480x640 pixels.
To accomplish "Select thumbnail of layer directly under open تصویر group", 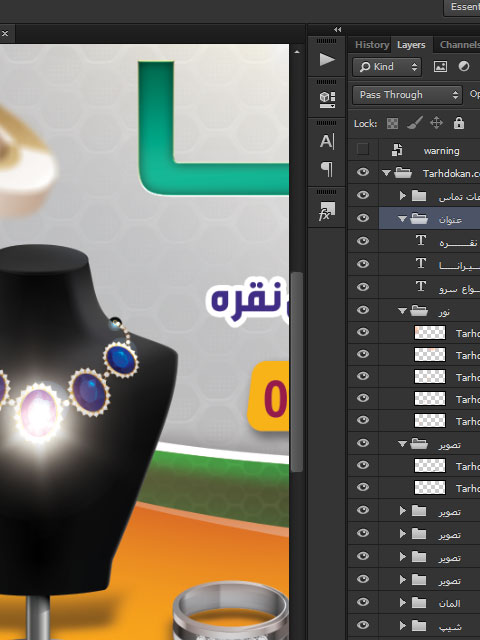I will pos(429,465).
